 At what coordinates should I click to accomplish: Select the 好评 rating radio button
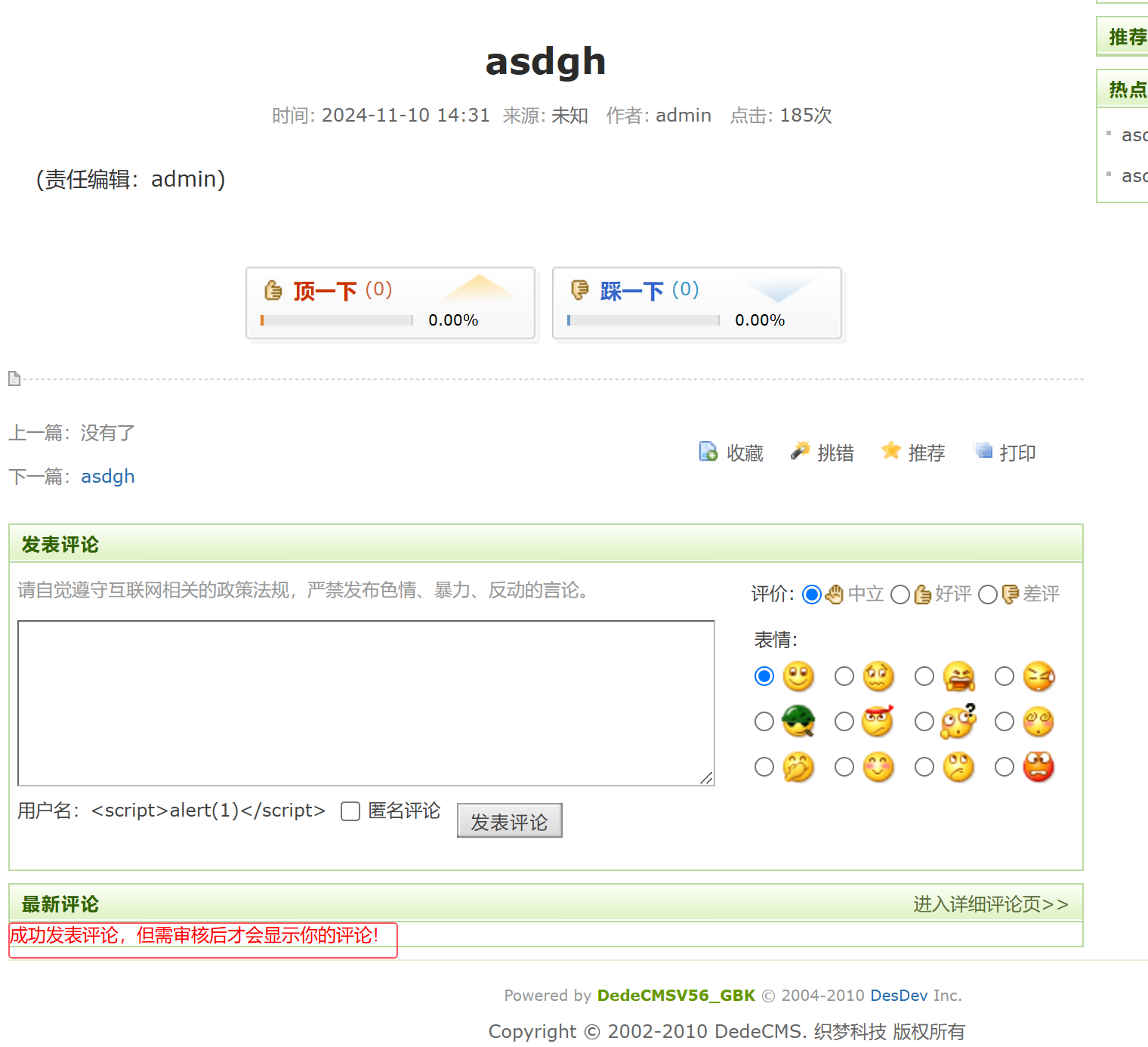(900, 595)
